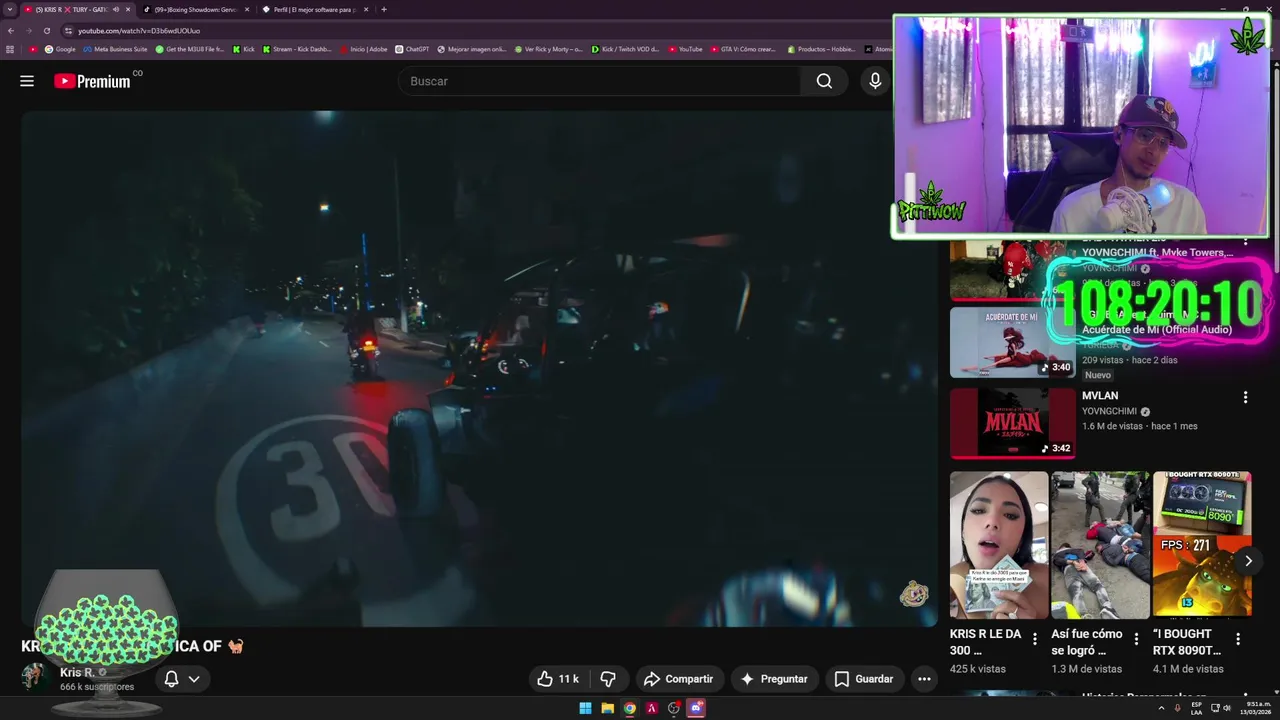1280x720 pixels.
Task: Open the KRIS R LE DA 300 short
Action: [999, 545]
